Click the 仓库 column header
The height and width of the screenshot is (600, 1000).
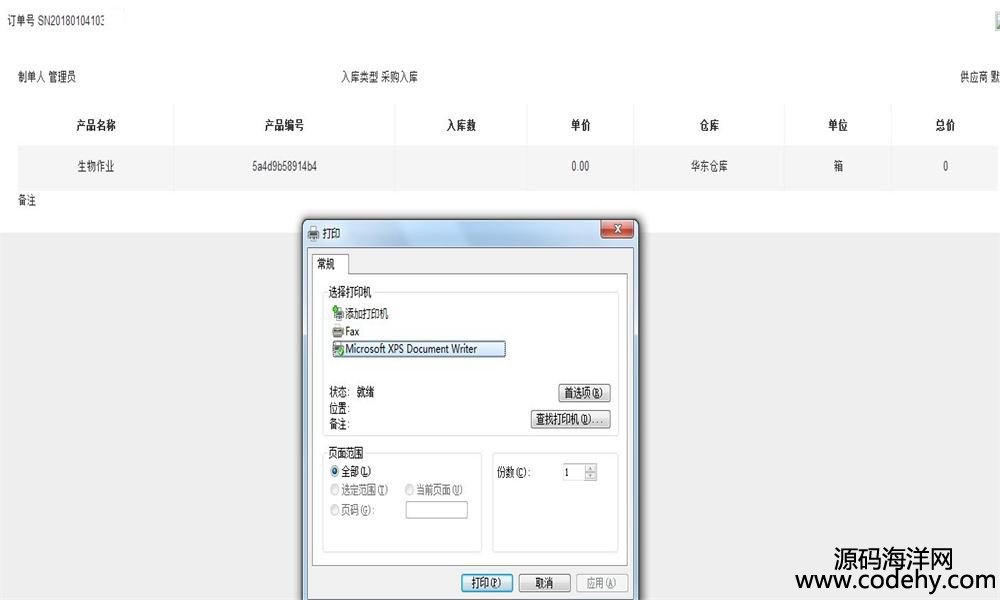click(709, 126)
